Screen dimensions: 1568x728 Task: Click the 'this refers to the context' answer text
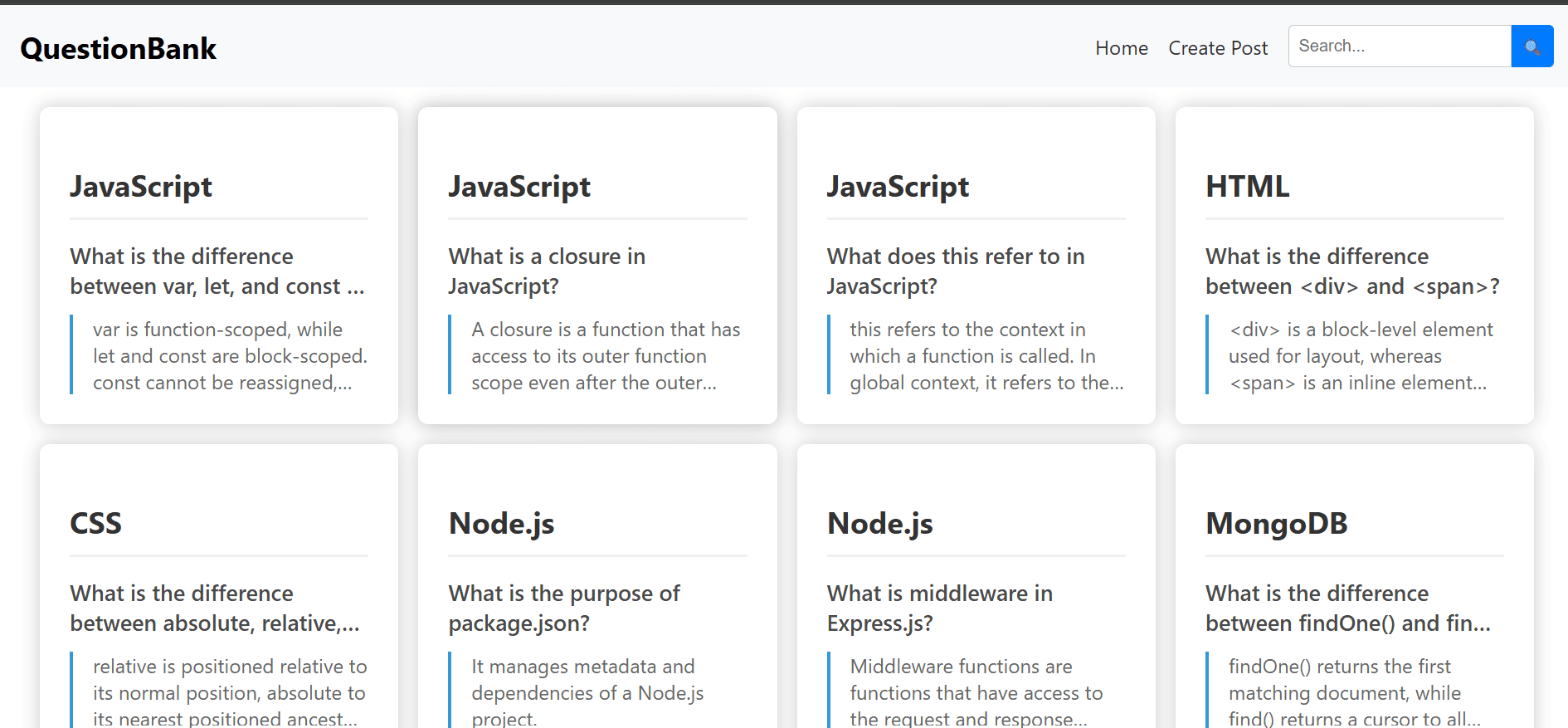click(976, 355)
